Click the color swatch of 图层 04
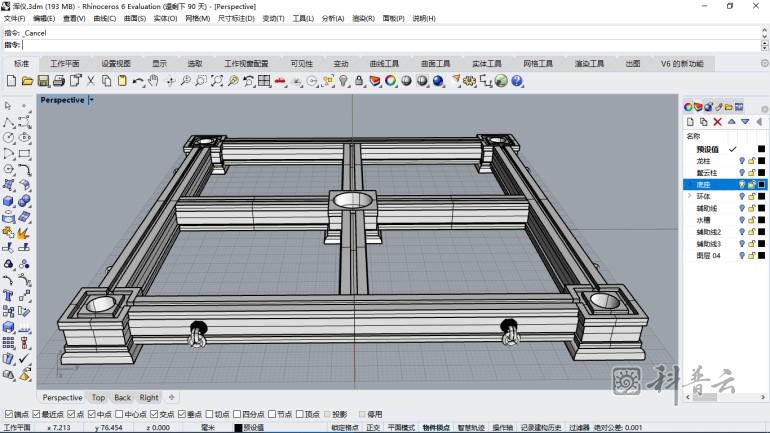 tap(761, 255)
